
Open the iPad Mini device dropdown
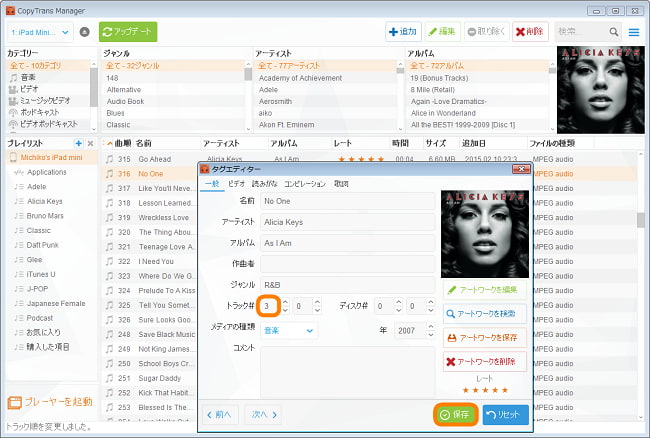pyautogui.click(x=40, y=32)
